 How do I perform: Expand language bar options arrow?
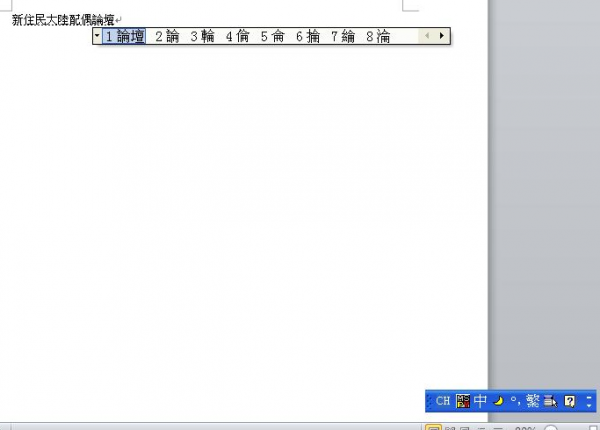tap(589, 401)
